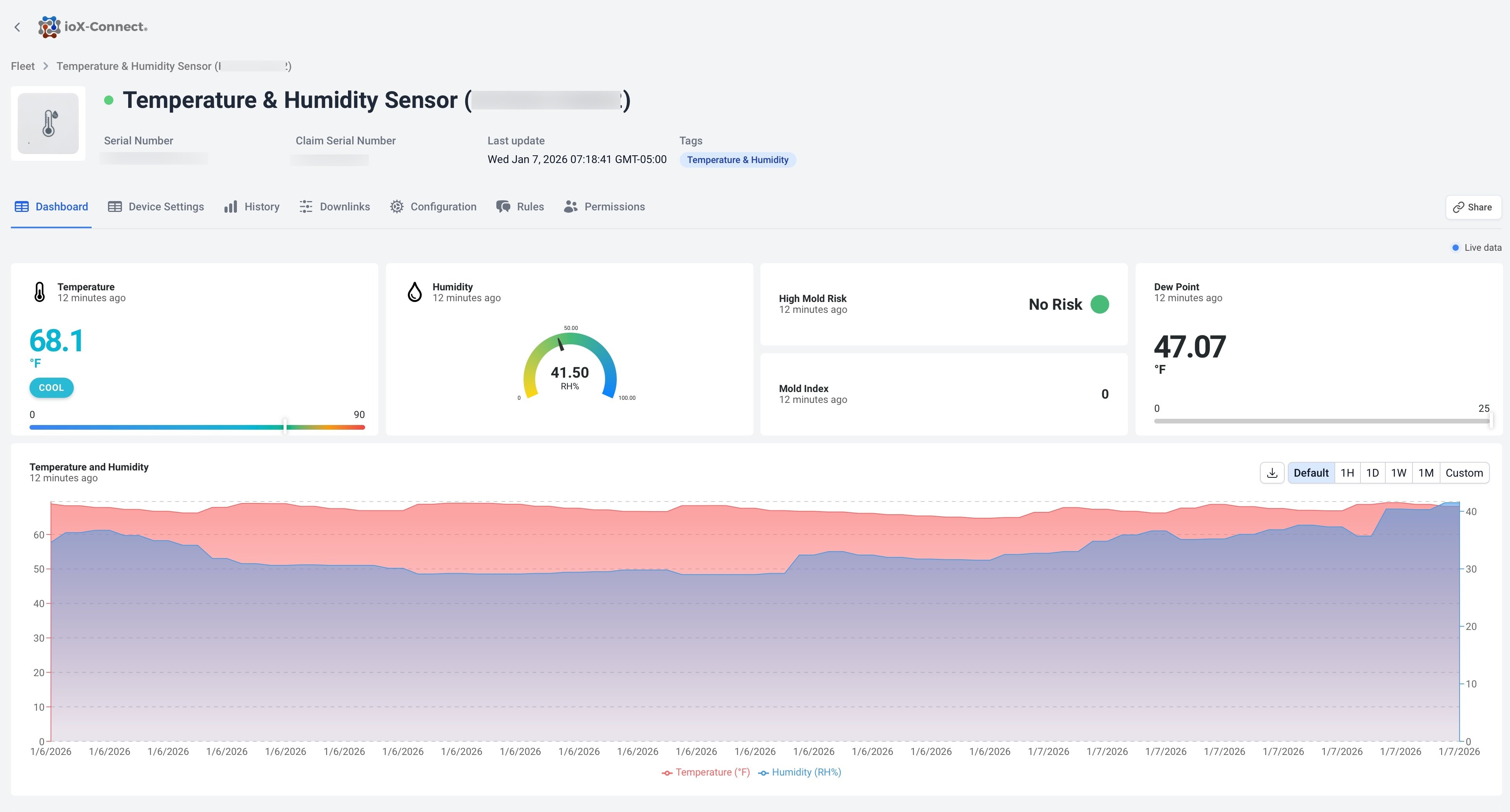The height and width of the screenshot is (812, 1510).
Task: Open the Custom time range picker
Action: click(x=1464, y=473)
